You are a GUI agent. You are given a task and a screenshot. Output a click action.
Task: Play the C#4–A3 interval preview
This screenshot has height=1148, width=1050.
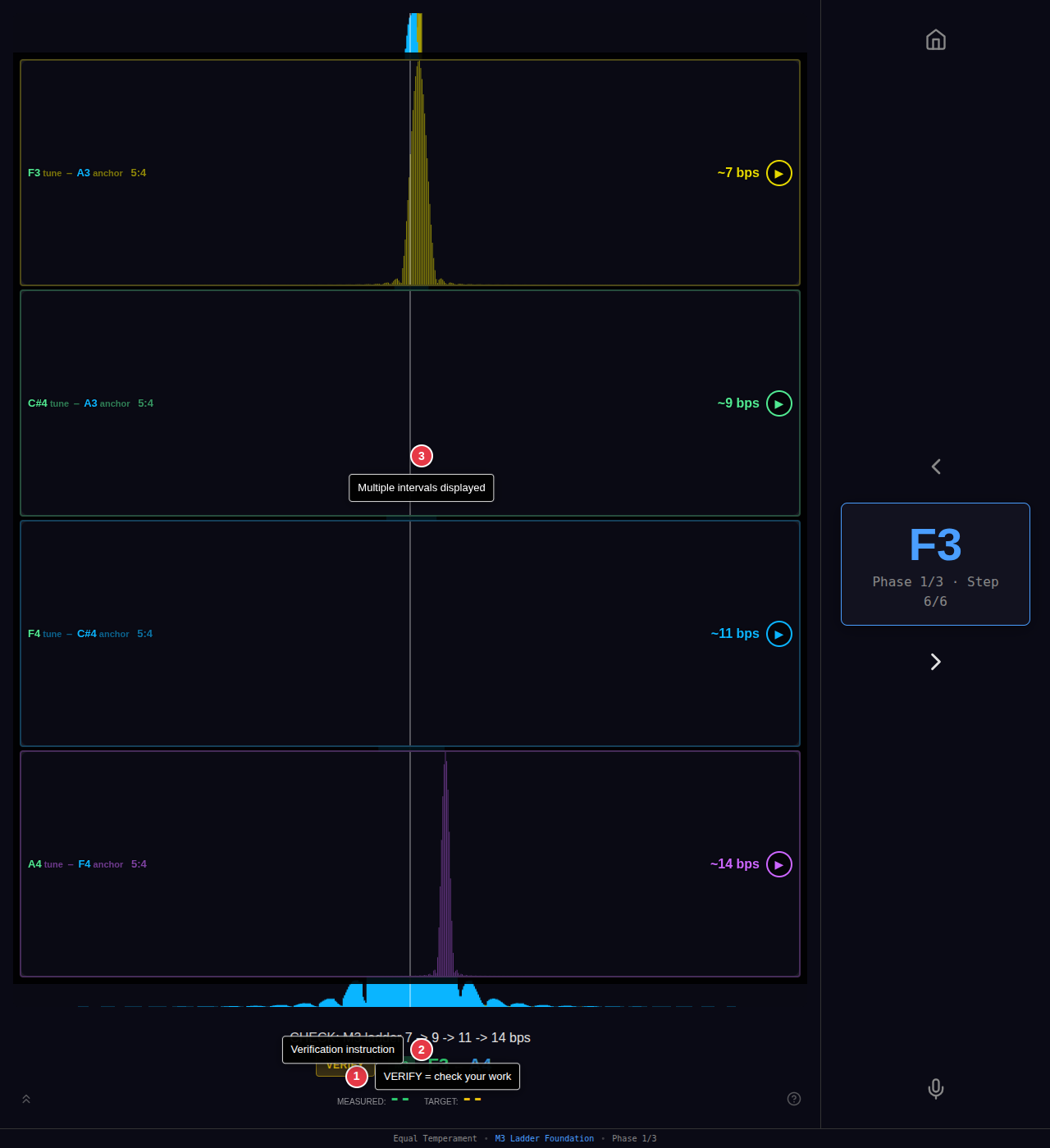(x=778, y=403)
